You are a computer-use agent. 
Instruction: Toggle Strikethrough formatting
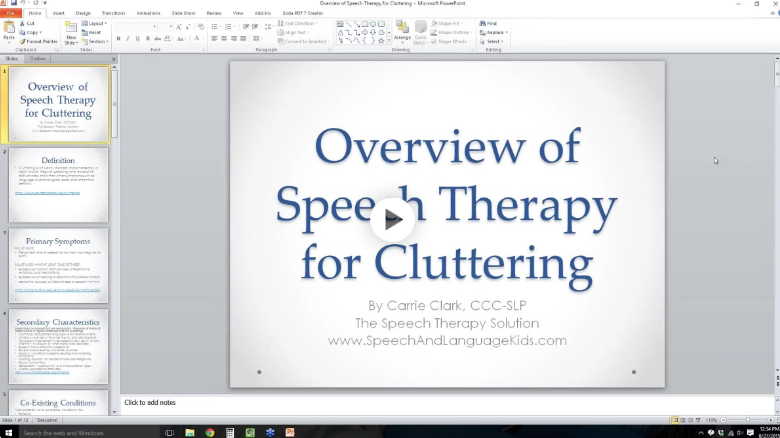click(x=157, y=38)
